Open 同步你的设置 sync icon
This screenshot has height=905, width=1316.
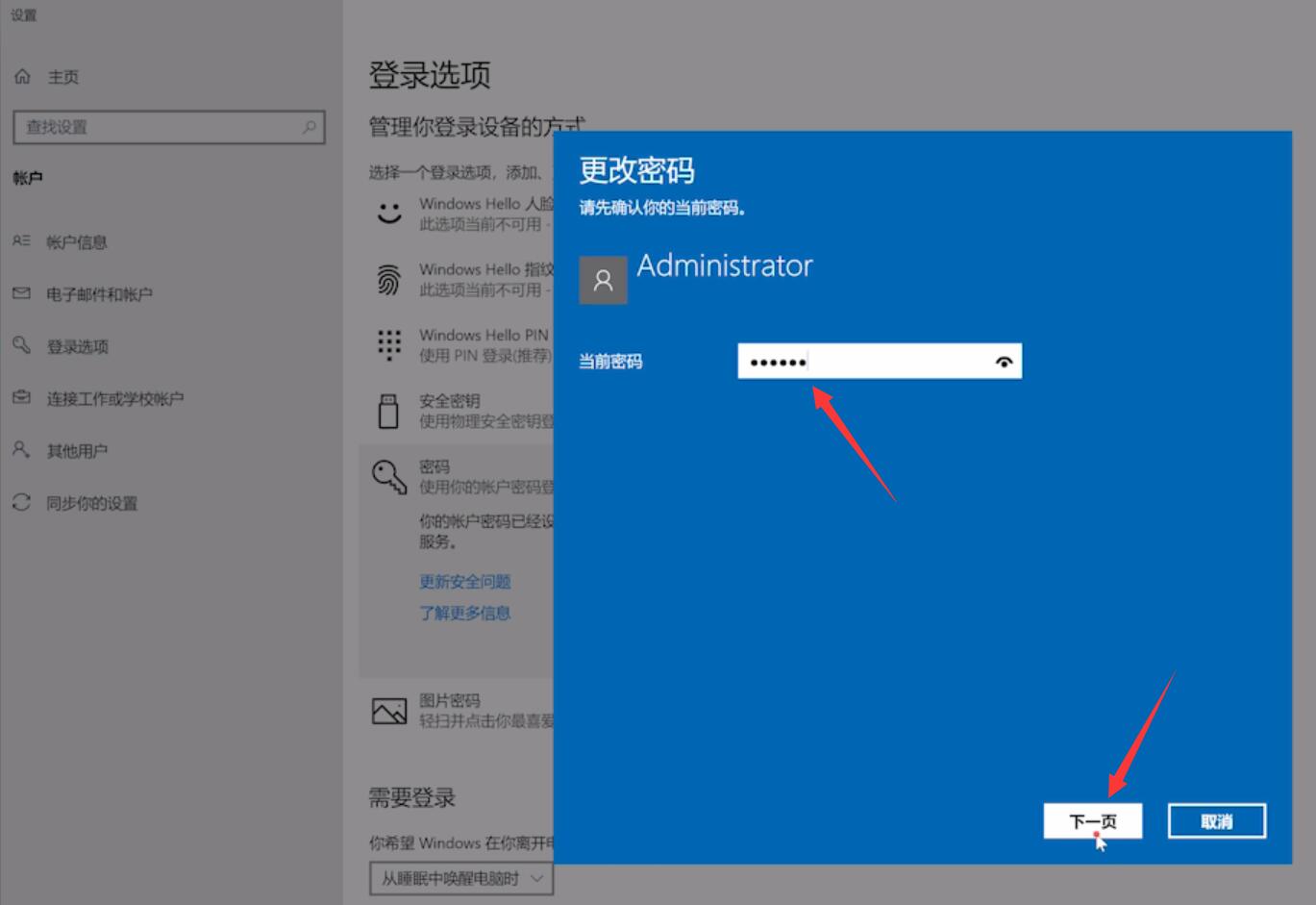[21, 502]
